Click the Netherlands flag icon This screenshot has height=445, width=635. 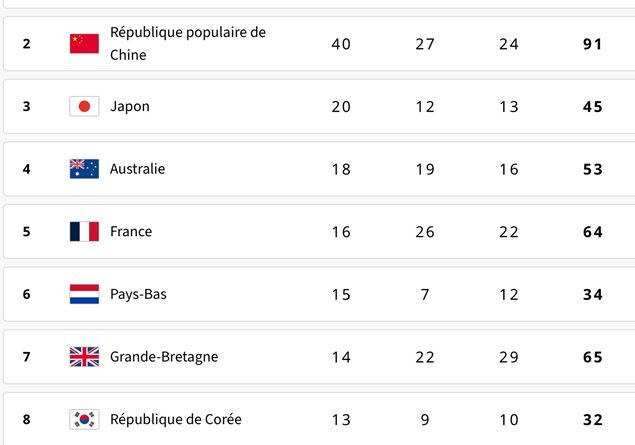tap(84, 294)
